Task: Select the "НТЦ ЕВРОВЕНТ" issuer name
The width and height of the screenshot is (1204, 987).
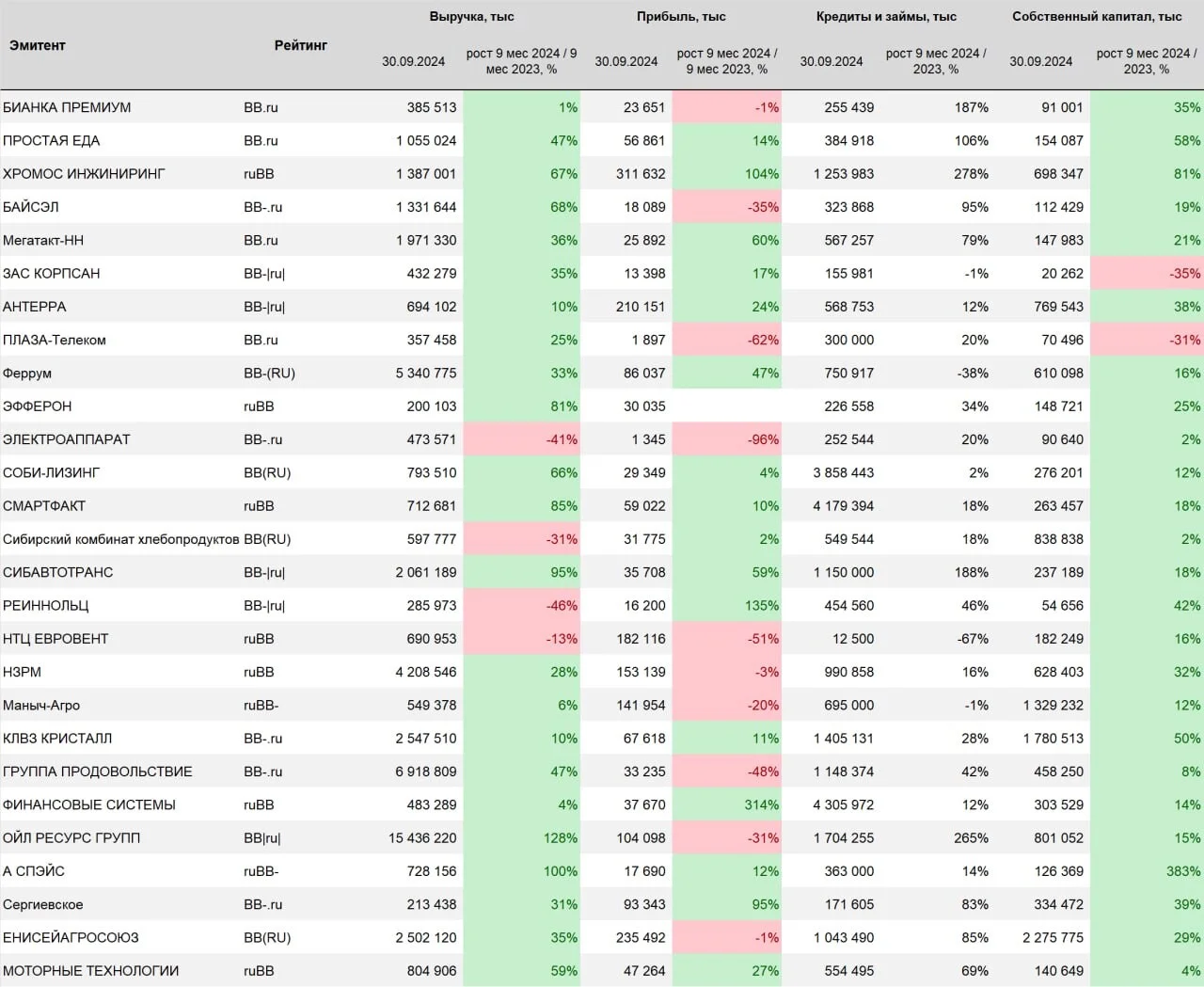Action: coord(55,639)
